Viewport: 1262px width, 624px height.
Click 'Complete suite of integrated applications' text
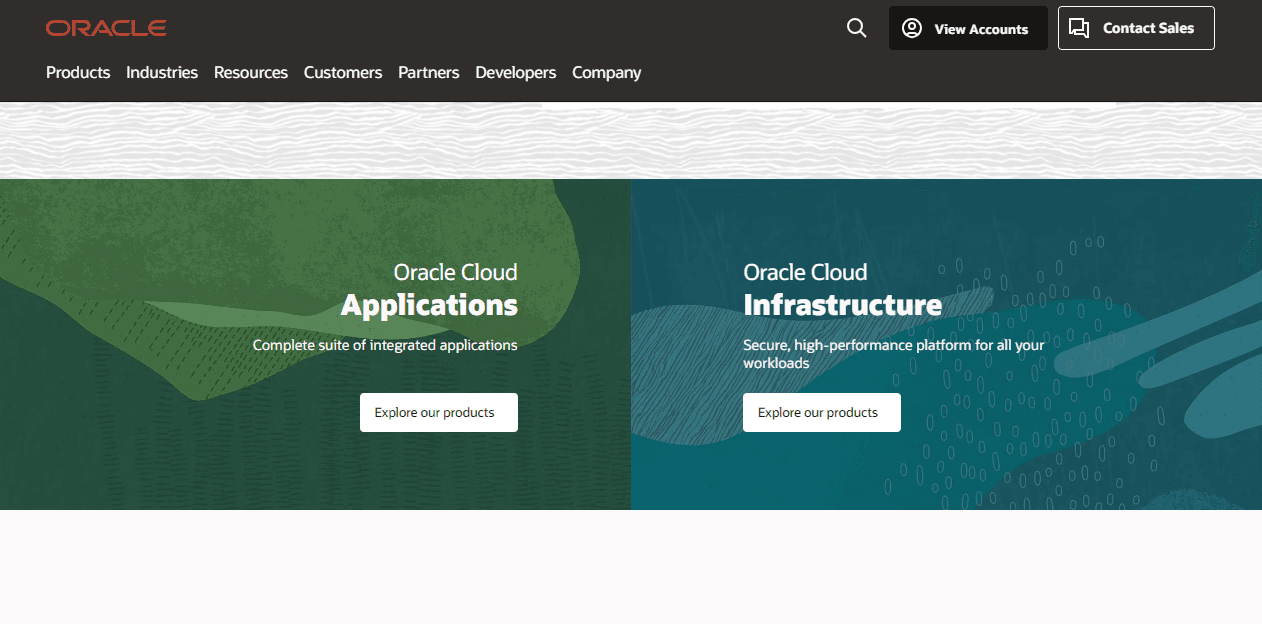tap(385, 345)
